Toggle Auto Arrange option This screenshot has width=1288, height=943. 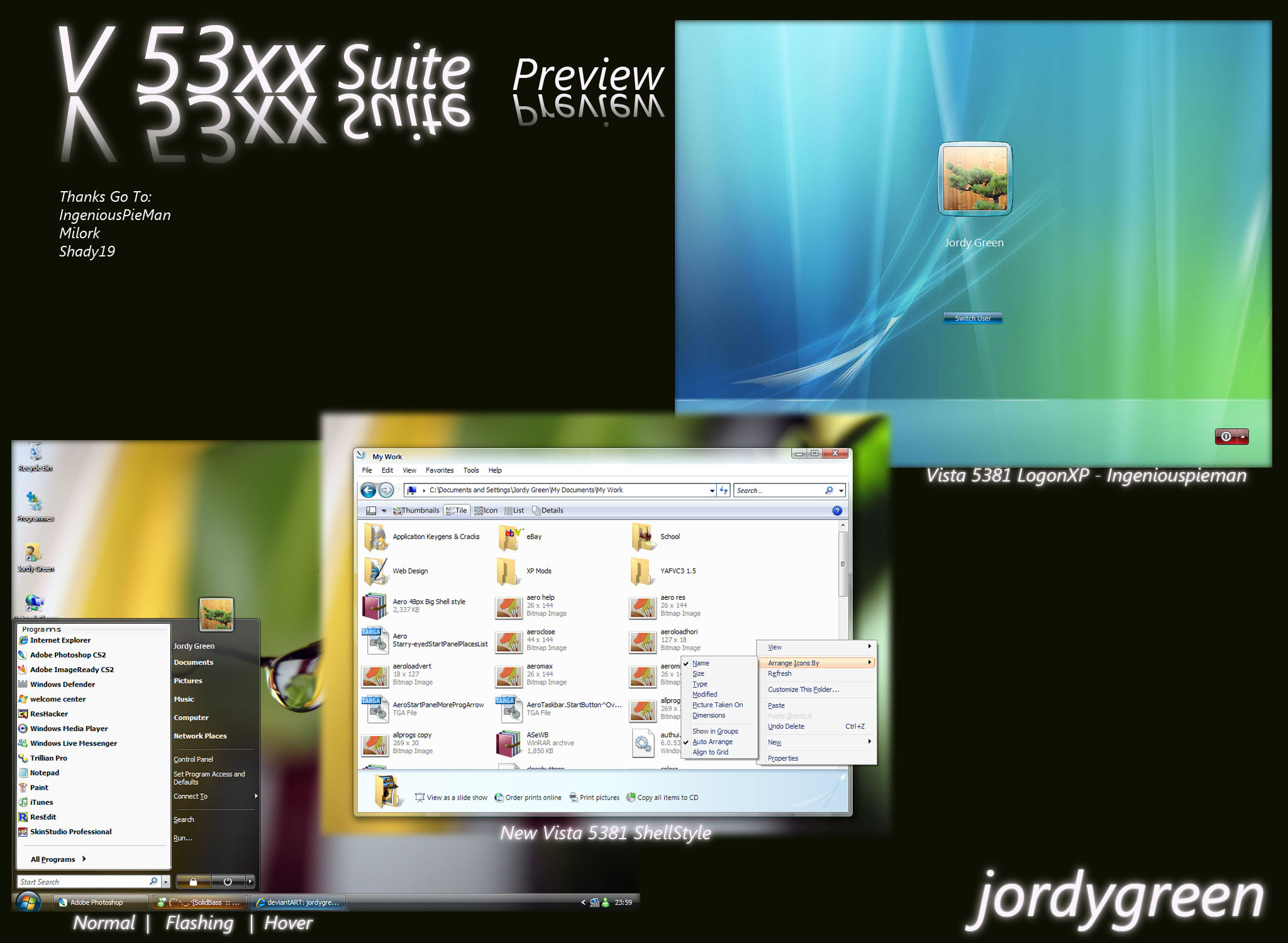(712, 742)
